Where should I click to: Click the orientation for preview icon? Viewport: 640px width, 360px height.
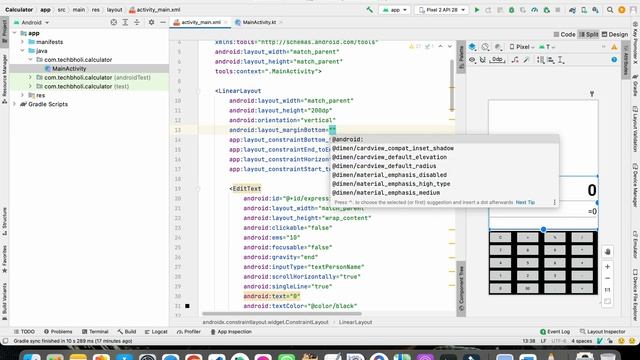tap(485, 47)
